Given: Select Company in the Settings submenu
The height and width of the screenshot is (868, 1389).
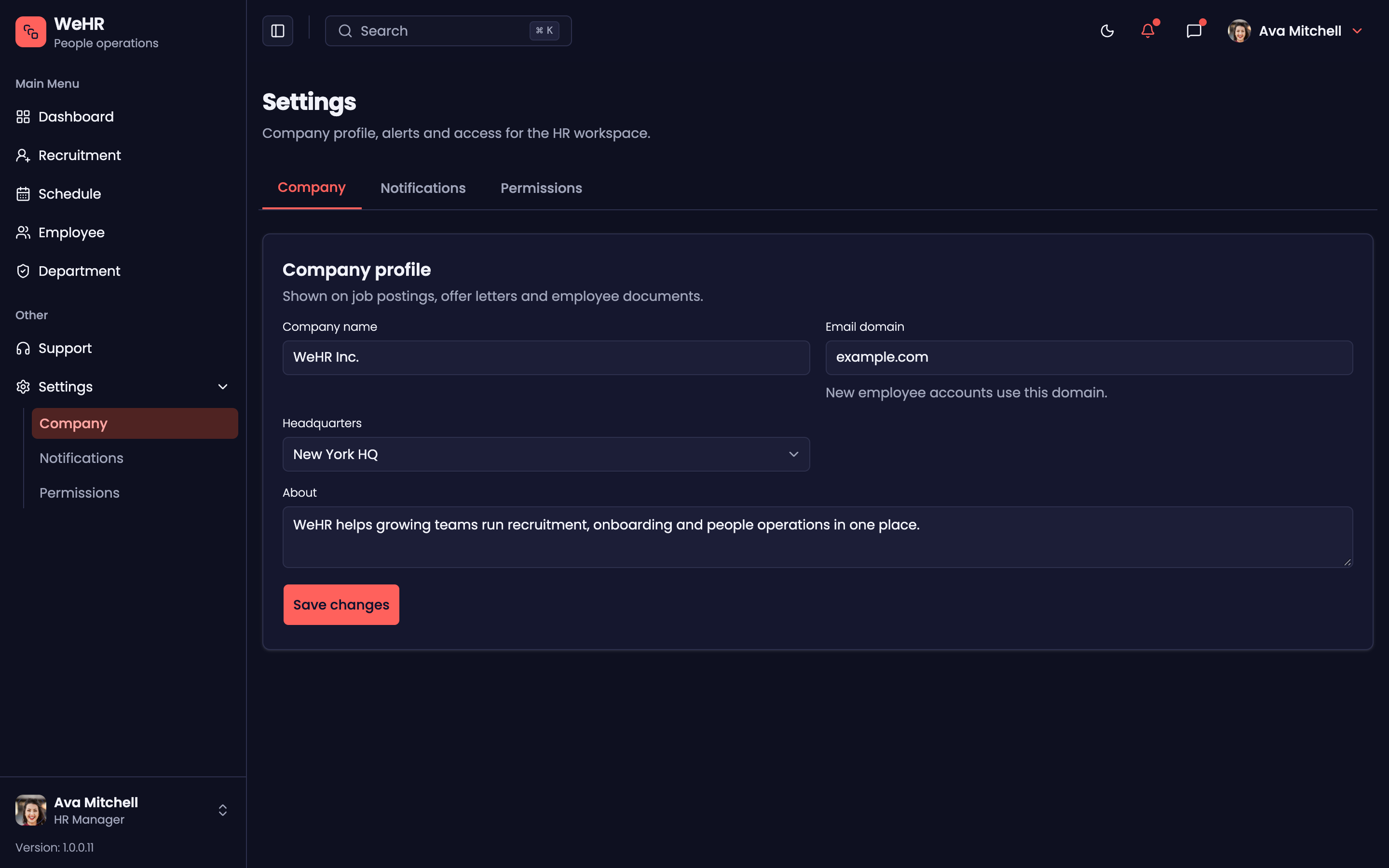Looking at the screenshot, I should click(135, 424).
